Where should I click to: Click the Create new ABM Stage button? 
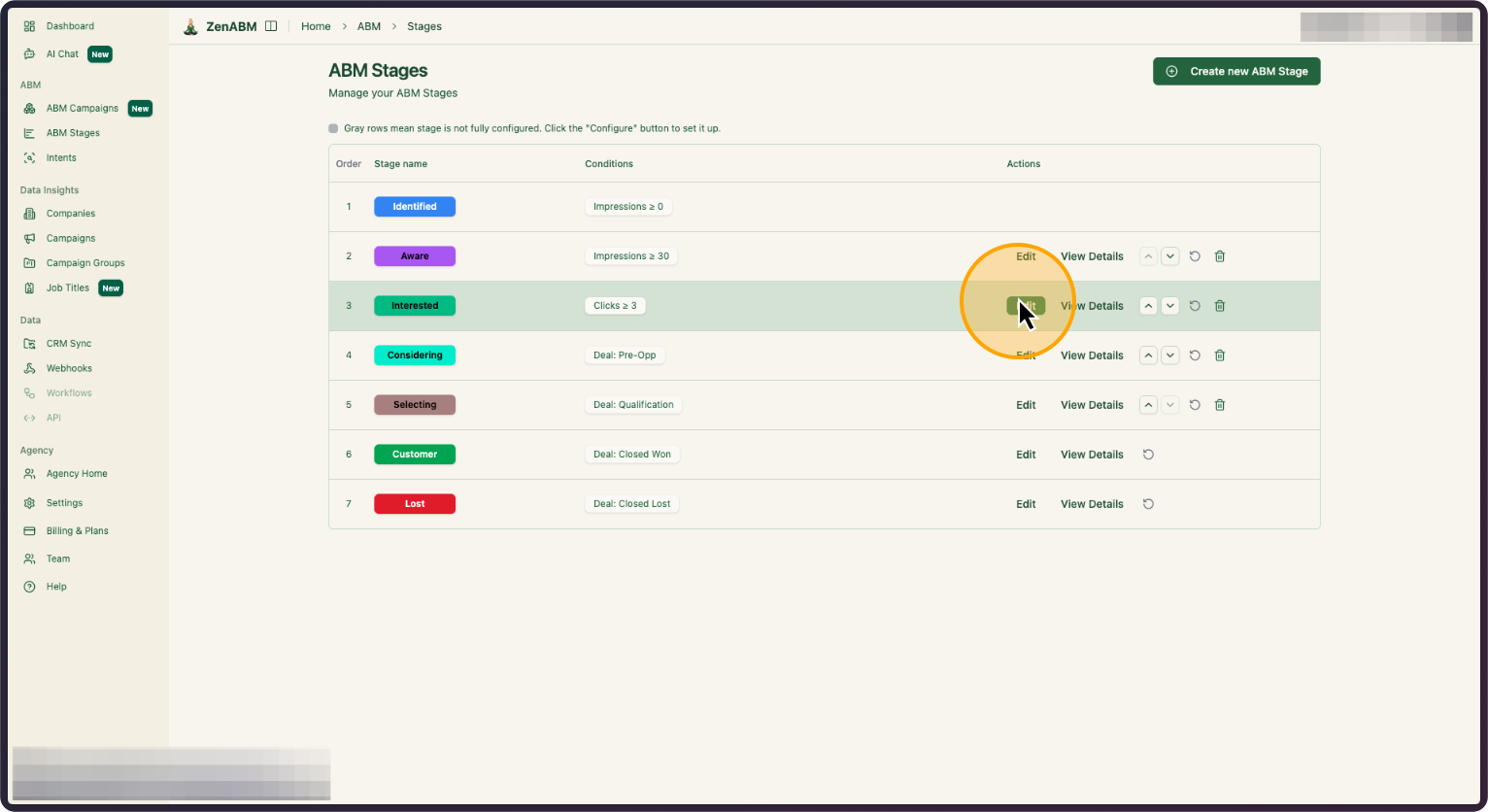point(1235,71)
